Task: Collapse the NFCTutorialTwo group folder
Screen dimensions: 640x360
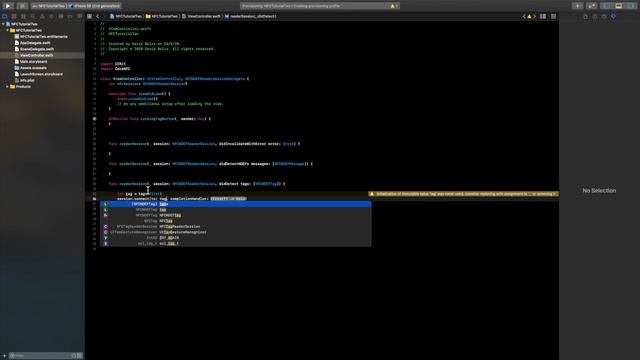Action: point(7,30)
